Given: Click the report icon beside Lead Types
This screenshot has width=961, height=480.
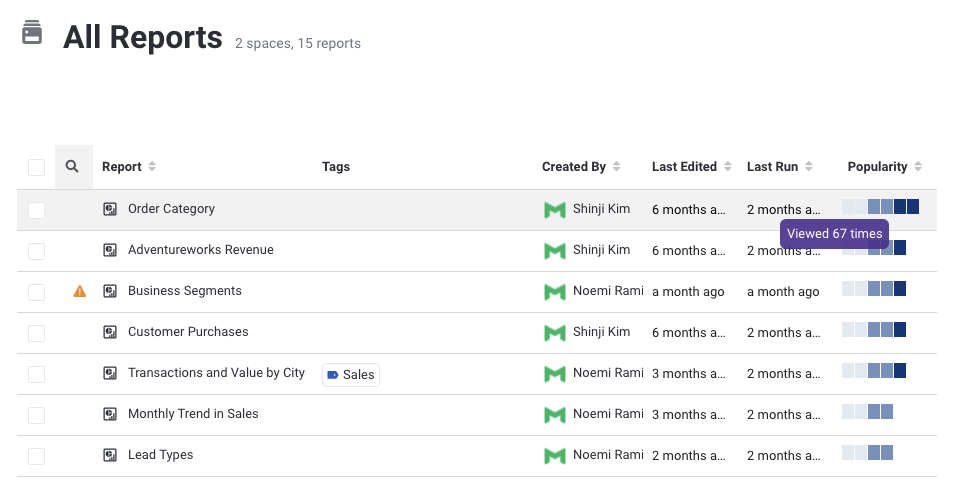Looking at the screenshot, I should click(110, 456).
